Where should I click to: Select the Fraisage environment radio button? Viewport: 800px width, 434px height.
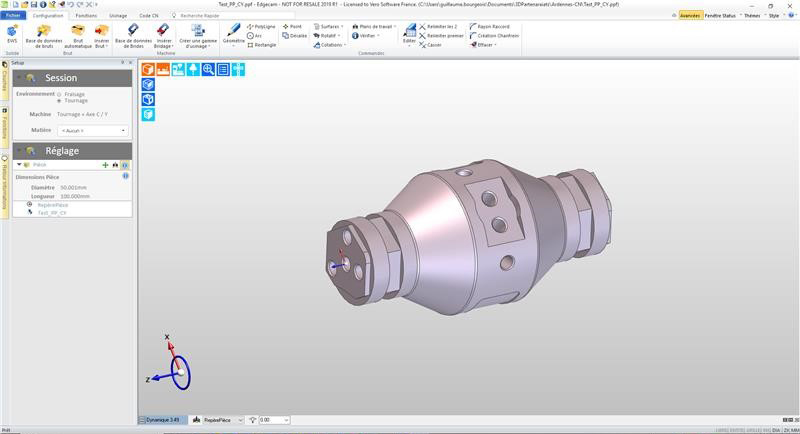(59, 94)
